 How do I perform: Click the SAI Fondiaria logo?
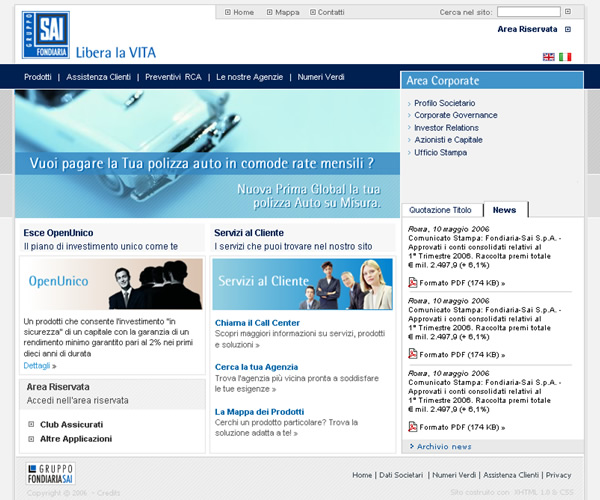46,35
